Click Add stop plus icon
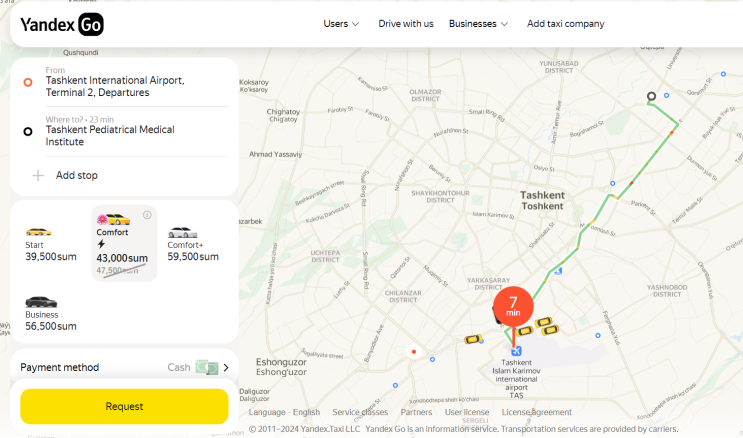This screenshot has width=743, height=438. (x=38, y=175)
